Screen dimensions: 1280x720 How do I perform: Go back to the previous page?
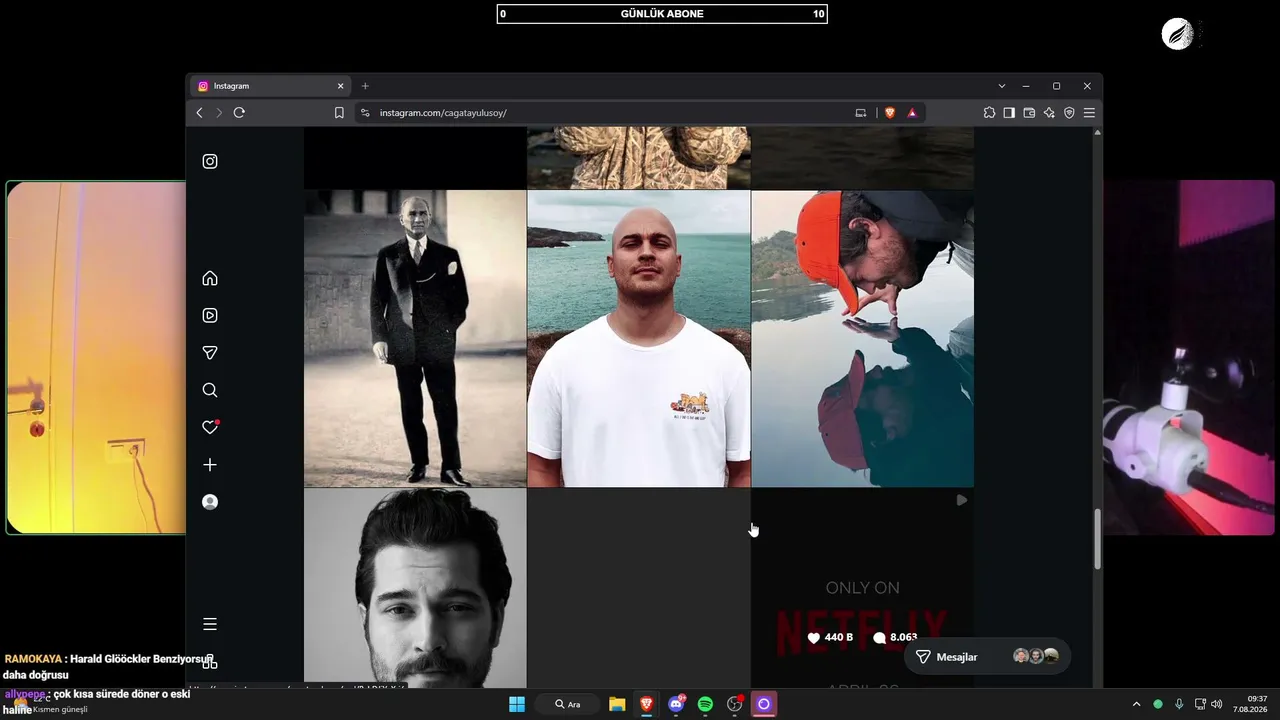pos(199,113)
